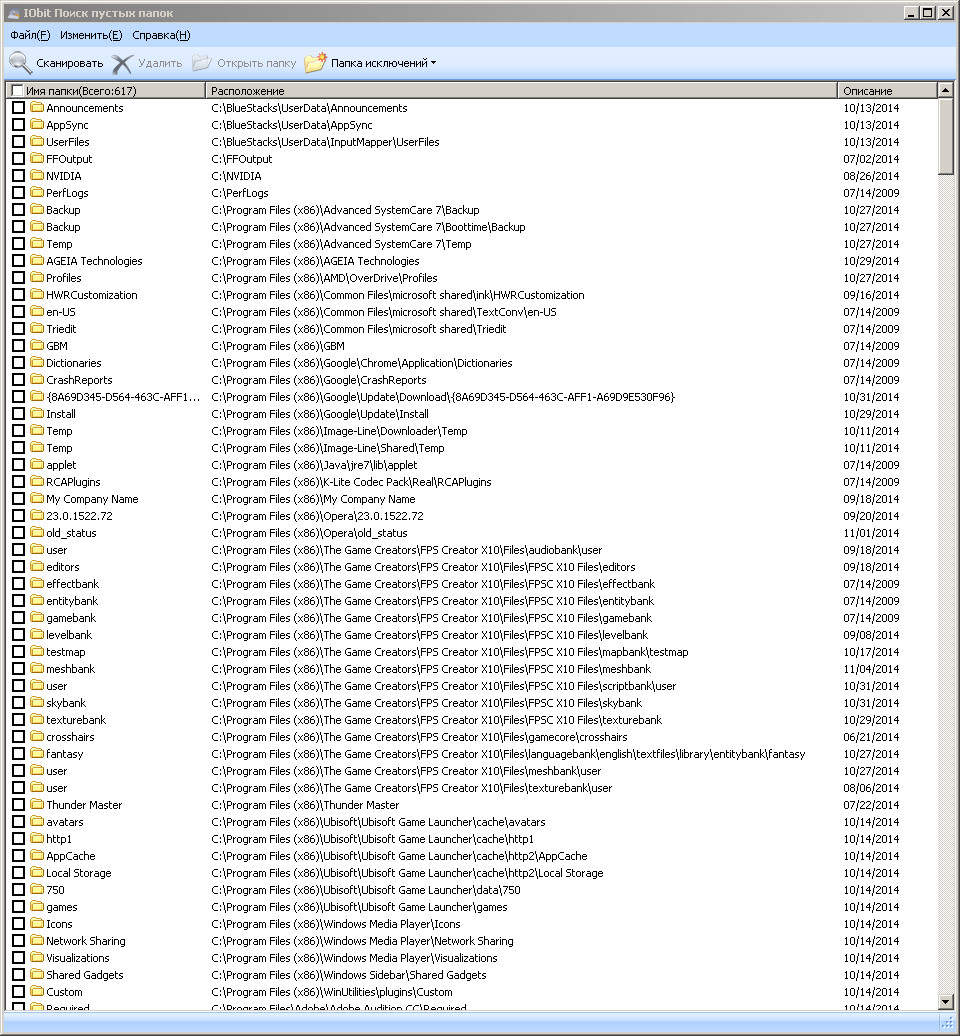Toggle the select-all checkbox in header
Viewport: 960px width, 1036px height.
click(16, 91)
